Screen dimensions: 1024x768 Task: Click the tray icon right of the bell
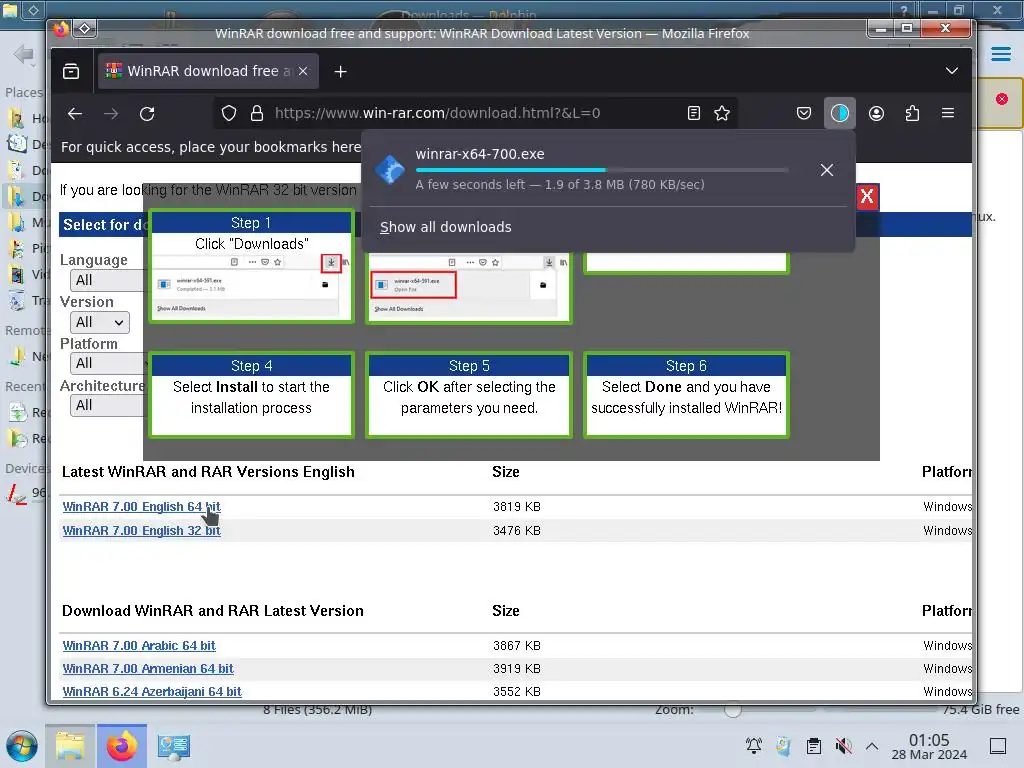pyautogui.click(x=784, y=746)
